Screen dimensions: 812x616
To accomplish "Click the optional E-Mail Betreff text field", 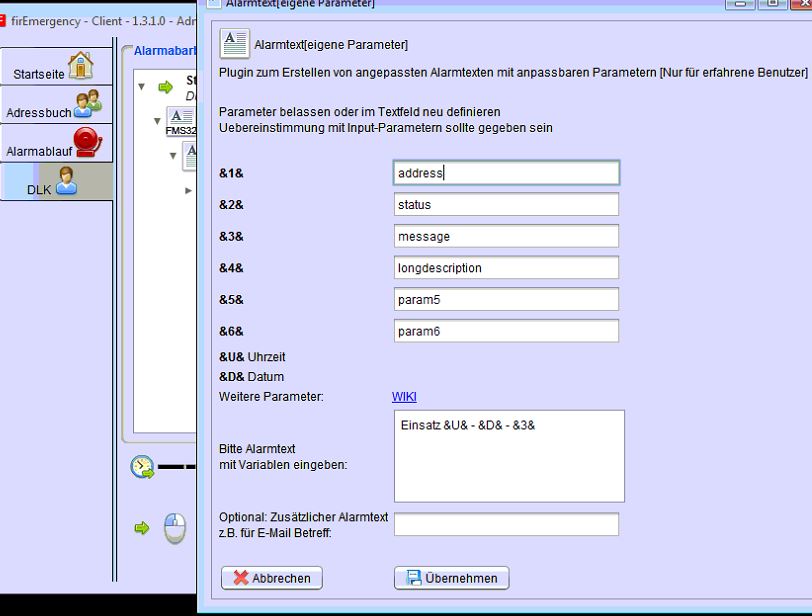I will coord(506,524).
